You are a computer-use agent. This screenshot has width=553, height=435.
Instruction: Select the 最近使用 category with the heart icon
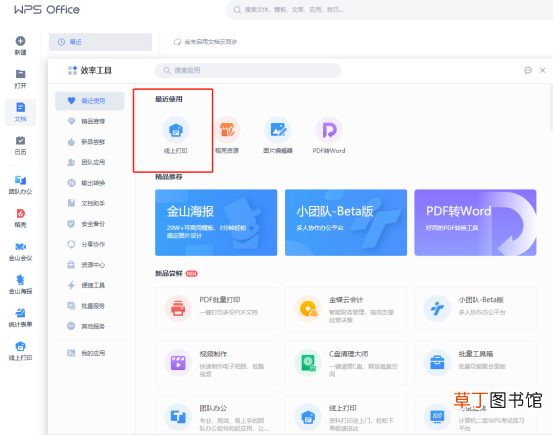pos(90,101)
